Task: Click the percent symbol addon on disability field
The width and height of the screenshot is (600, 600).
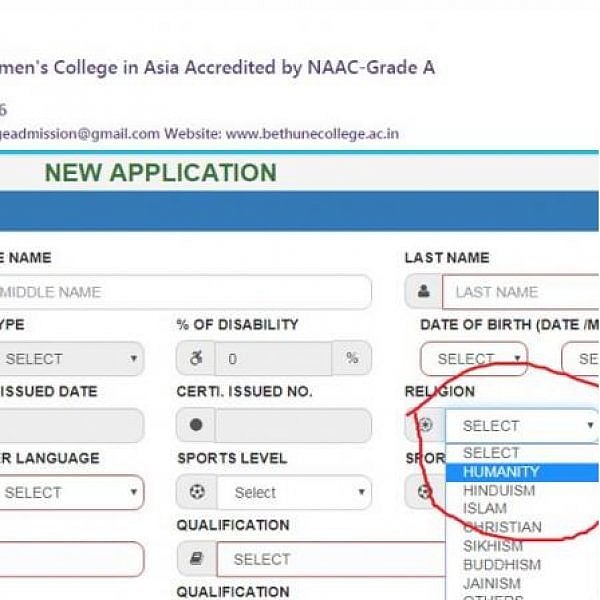Action: (x=351, y=358)
